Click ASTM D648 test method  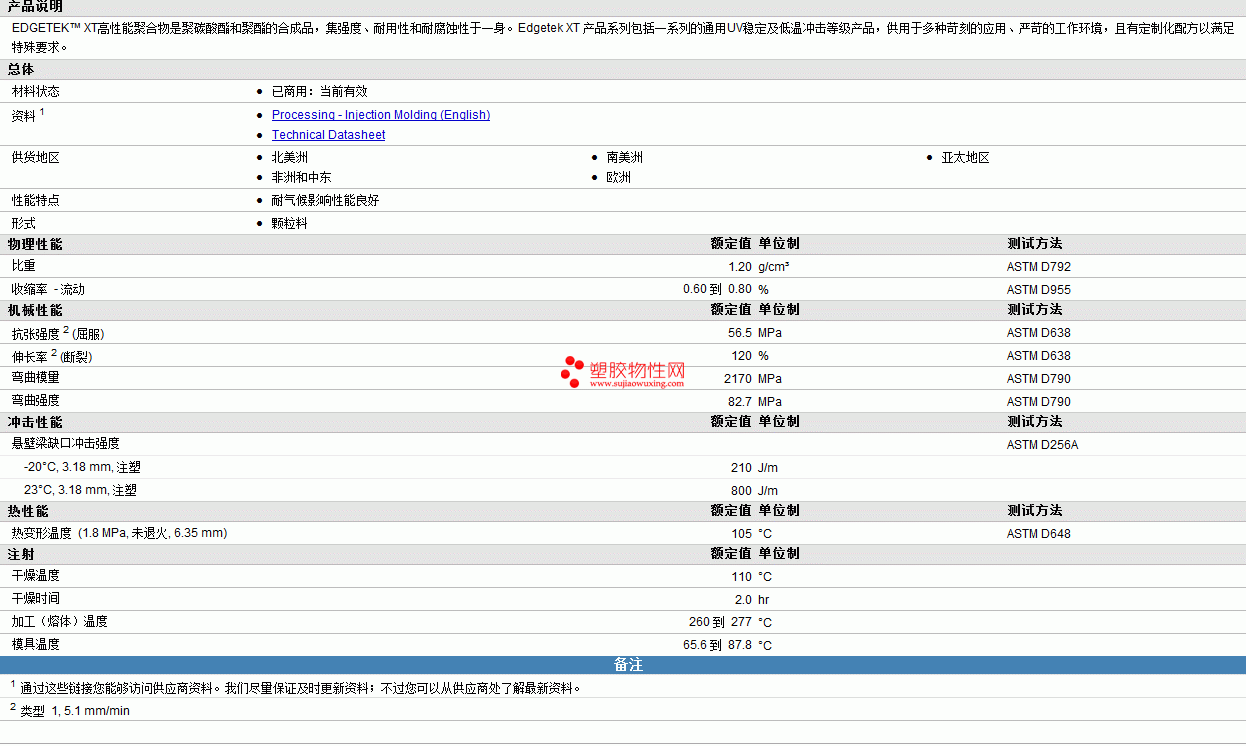point(1039,534)
